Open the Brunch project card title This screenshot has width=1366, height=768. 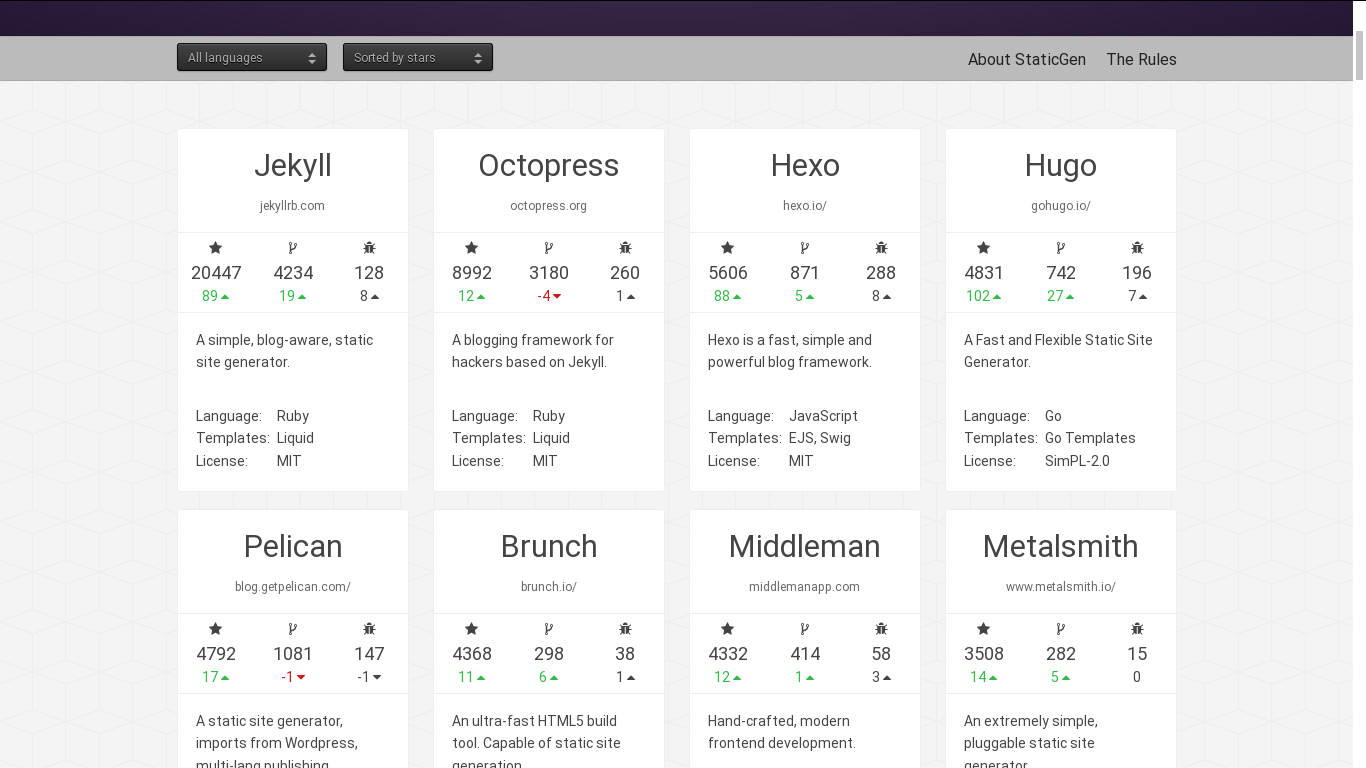point(549,546)
